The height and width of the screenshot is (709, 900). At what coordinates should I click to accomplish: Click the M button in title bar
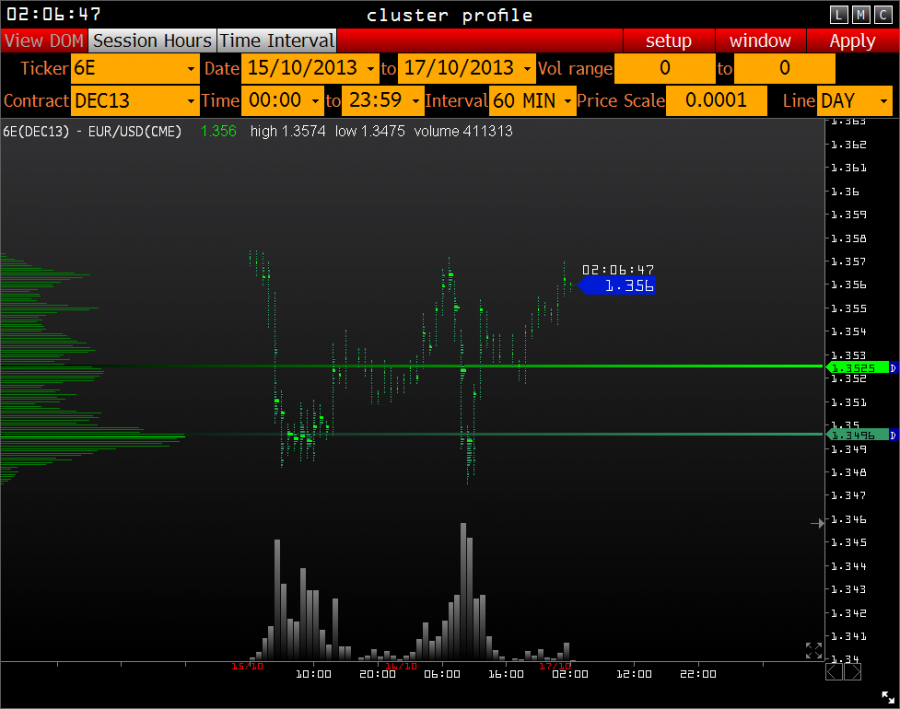[x=860, y=14]
